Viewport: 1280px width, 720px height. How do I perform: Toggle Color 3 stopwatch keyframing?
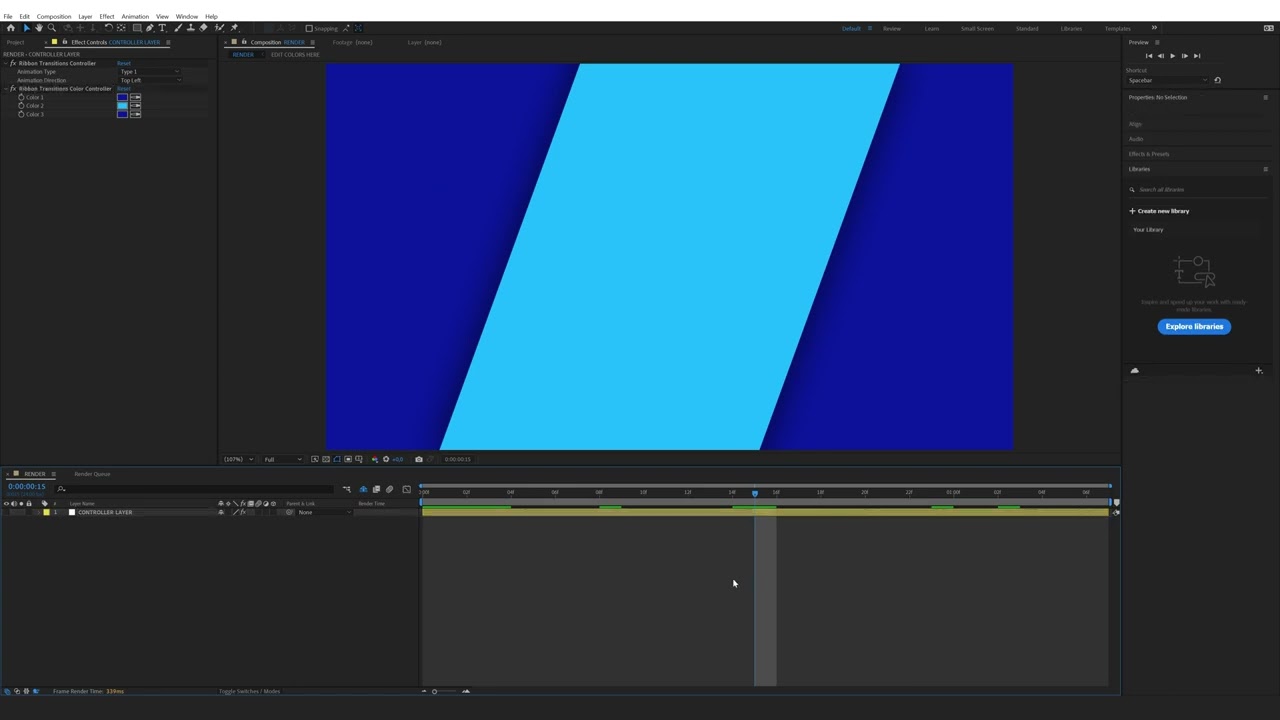pos(21,114)
